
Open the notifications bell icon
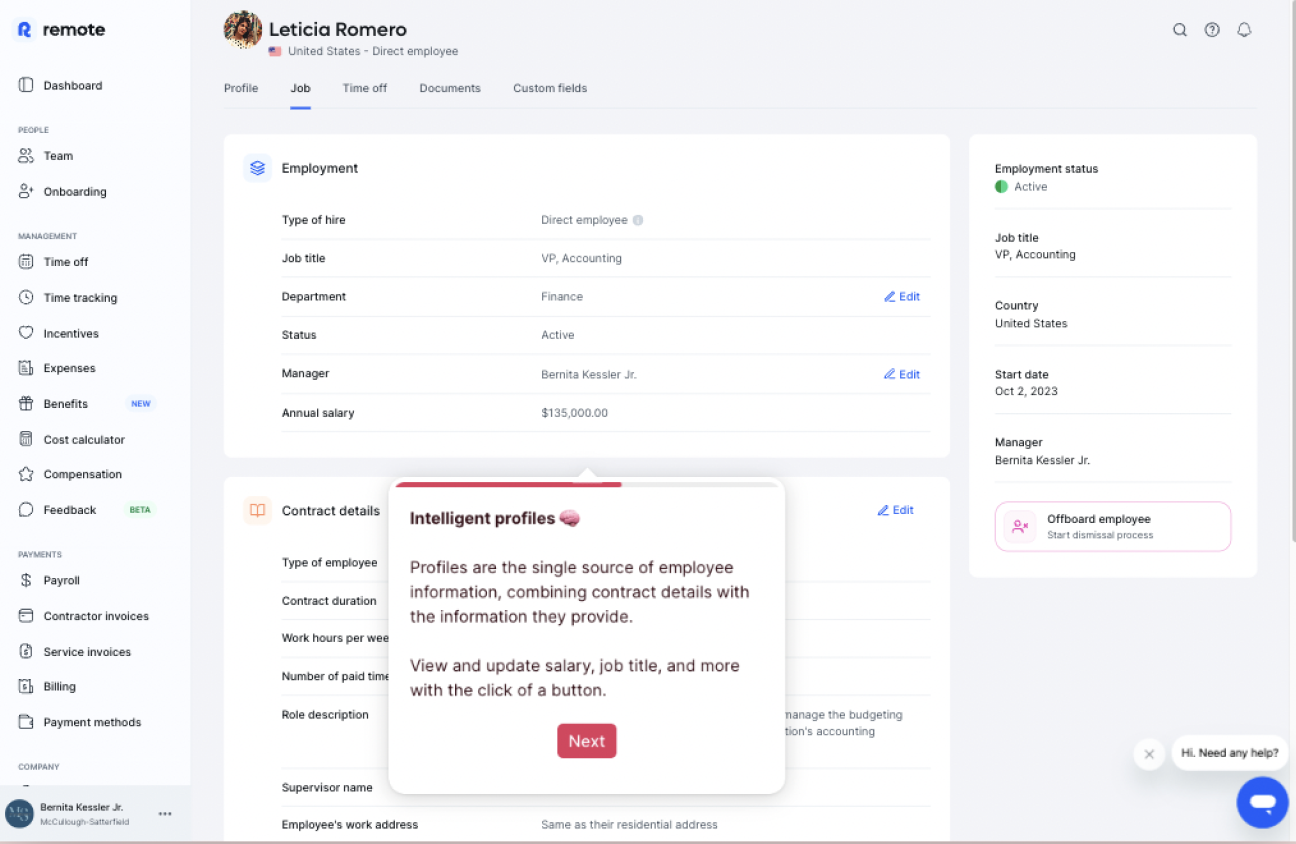click(x=1244, y=30)
